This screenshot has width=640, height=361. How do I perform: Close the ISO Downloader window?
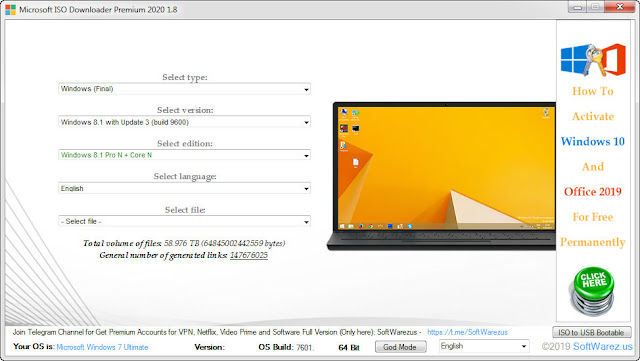coord(619,7)
